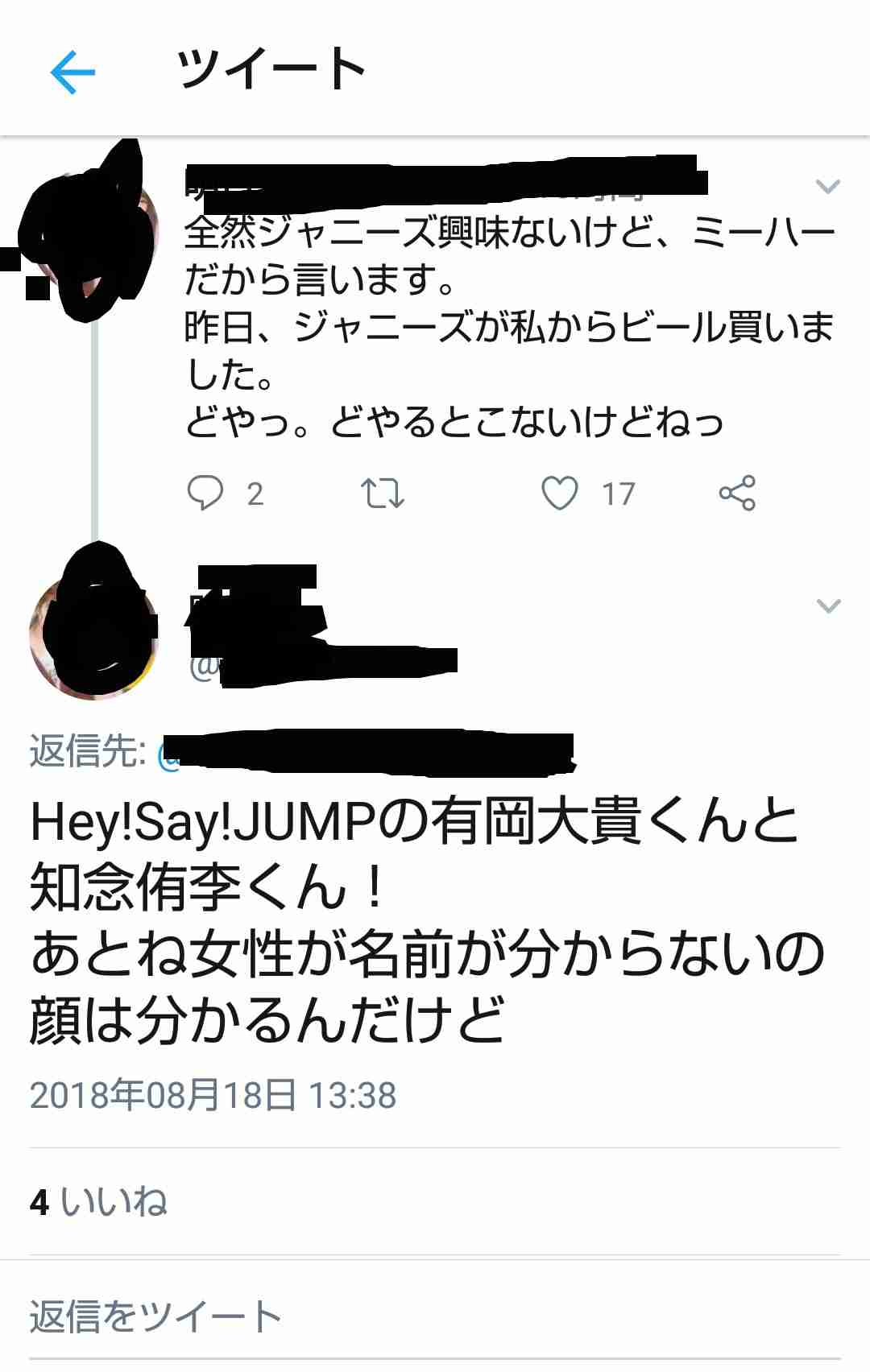Viewport: 870px width, 1372px height.
Task: Tap the Hey!Say!JUMP reply tweet text
Action: pos(427,922)
